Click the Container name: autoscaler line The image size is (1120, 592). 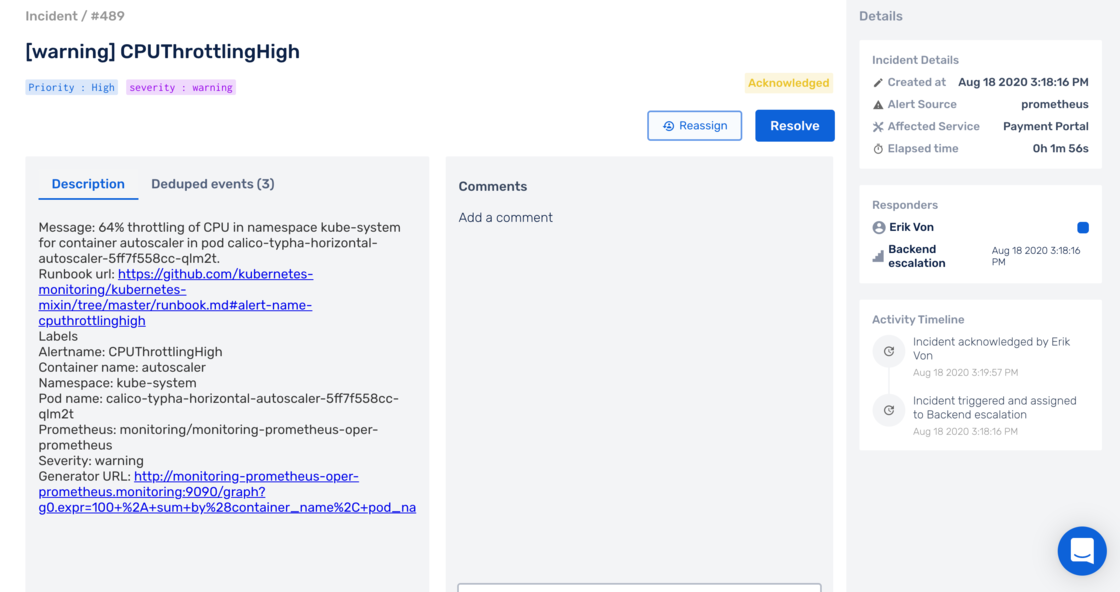(122, 368)
